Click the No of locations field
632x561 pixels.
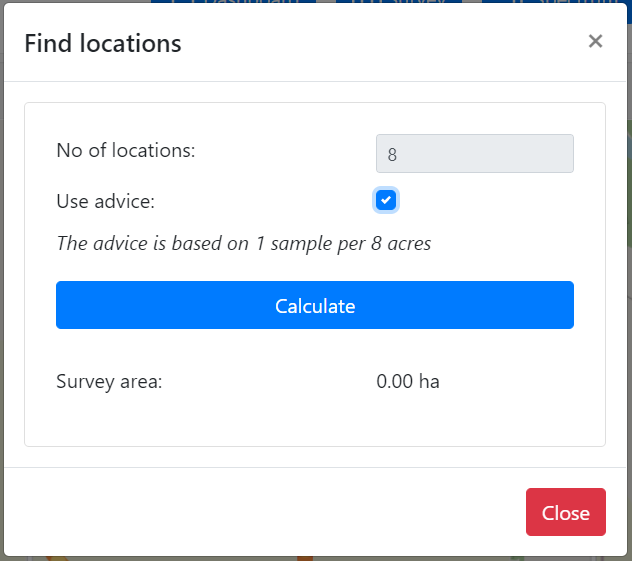474,154
